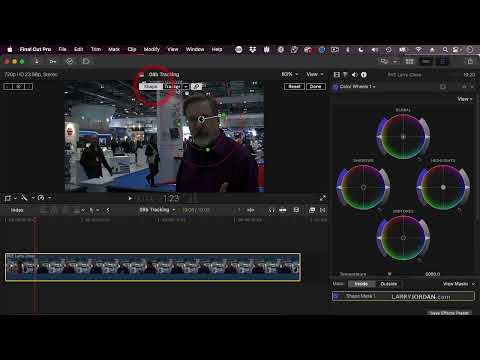
Task: Open the Modify menu
Action: (x=152, y=49)
